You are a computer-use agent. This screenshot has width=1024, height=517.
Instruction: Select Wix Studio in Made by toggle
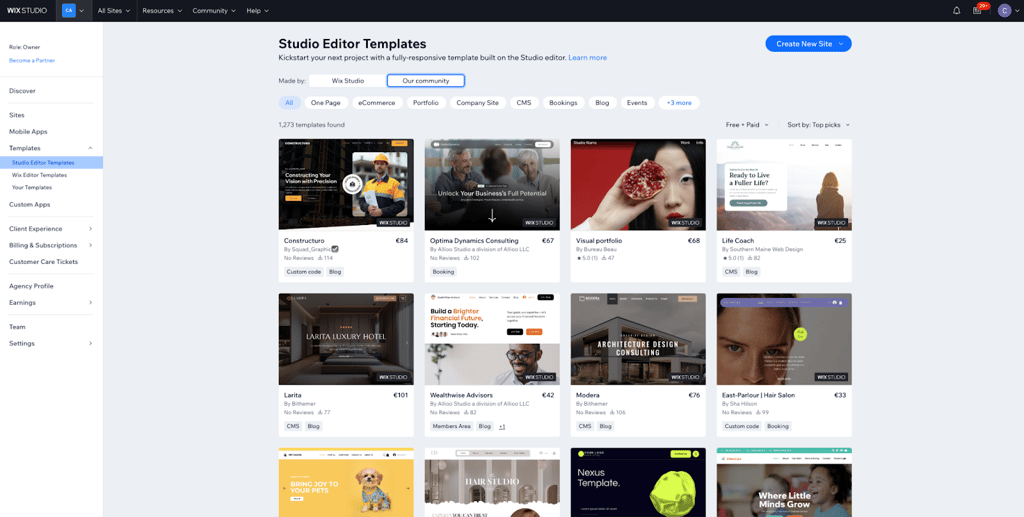pos(347,80)
